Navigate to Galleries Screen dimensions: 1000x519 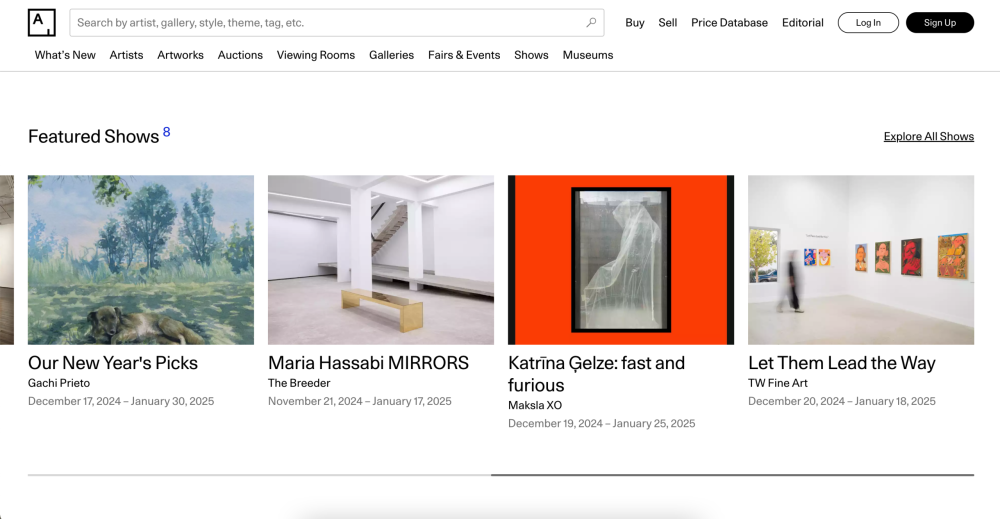point(391,55)
